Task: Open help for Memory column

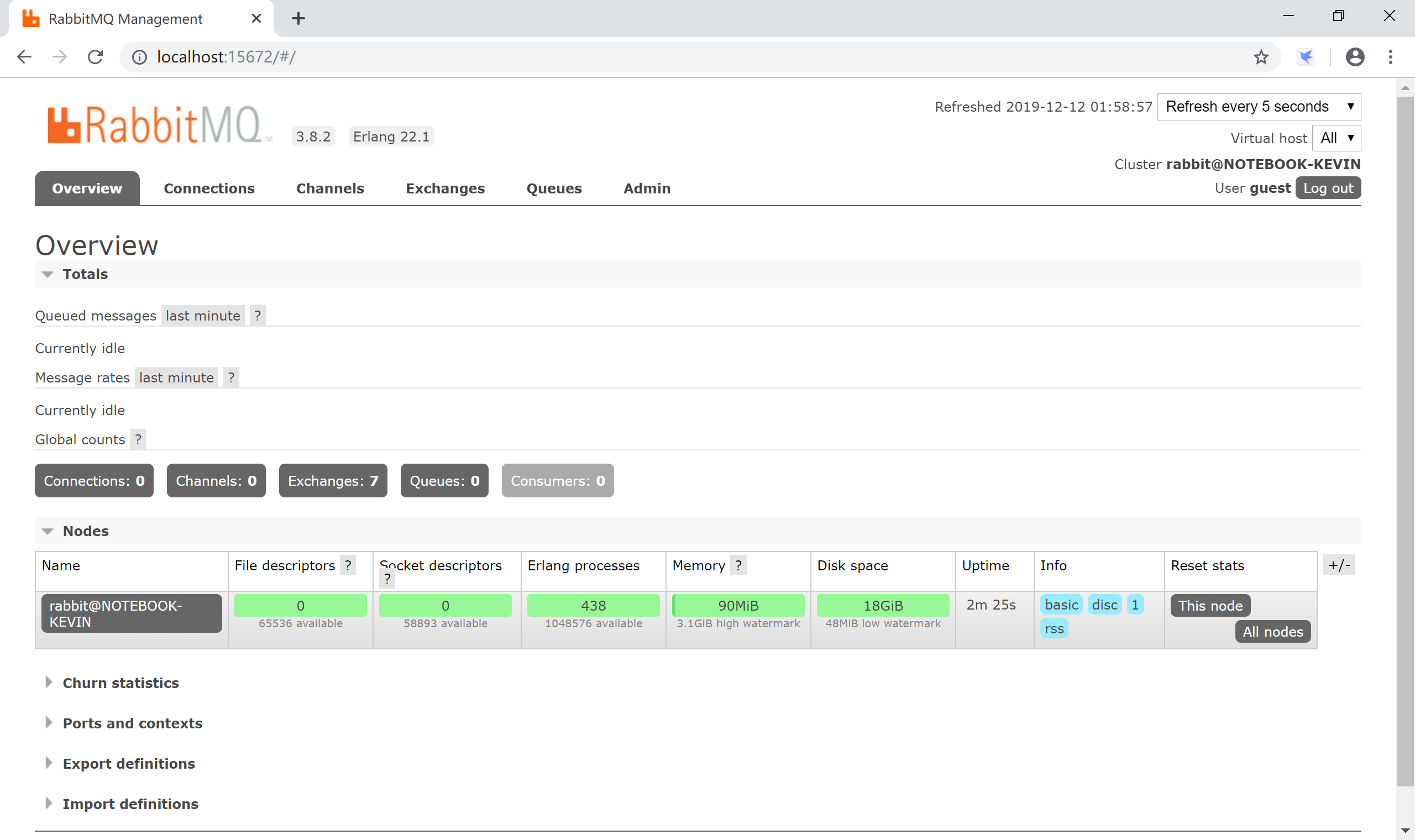Action: coord(738,565)
